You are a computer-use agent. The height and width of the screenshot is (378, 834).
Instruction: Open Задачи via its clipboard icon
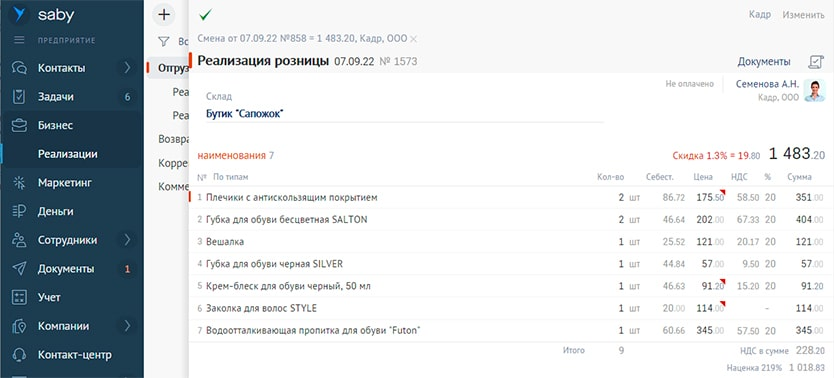[x=19, y=97]
